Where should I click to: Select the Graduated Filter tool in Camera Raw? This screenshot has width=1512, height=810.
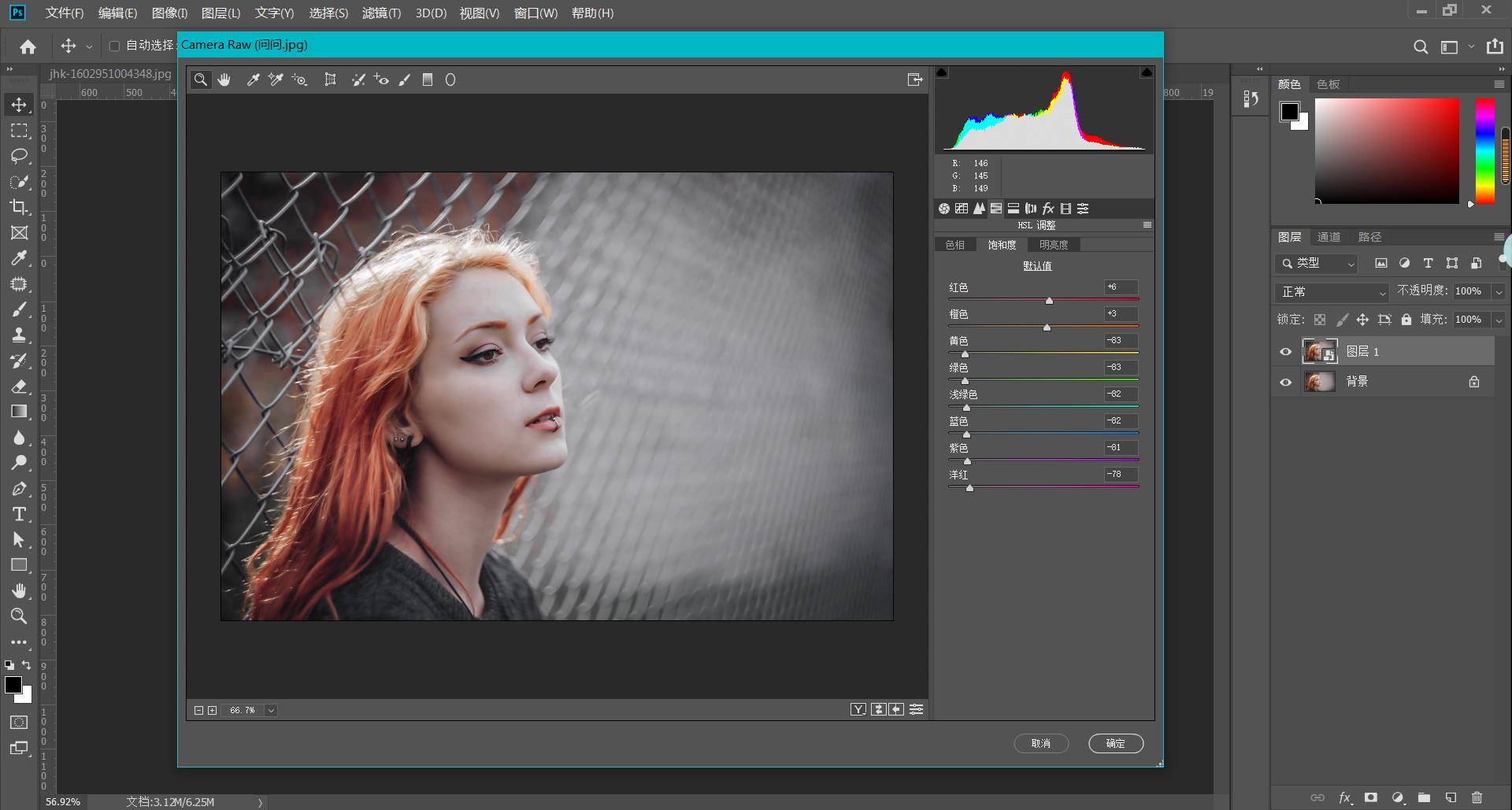pos(428,80)
